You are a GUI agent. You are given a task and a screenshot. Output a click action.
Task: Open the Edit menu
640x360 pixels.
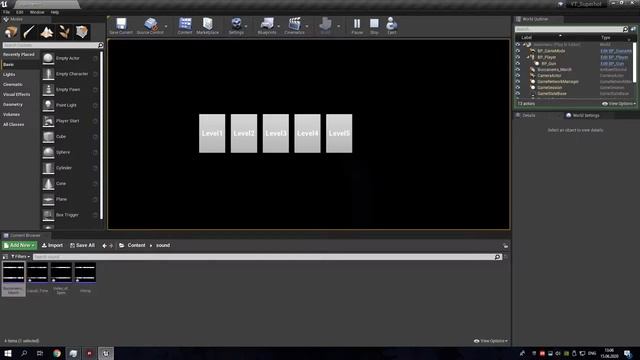[x=20, y=12]
